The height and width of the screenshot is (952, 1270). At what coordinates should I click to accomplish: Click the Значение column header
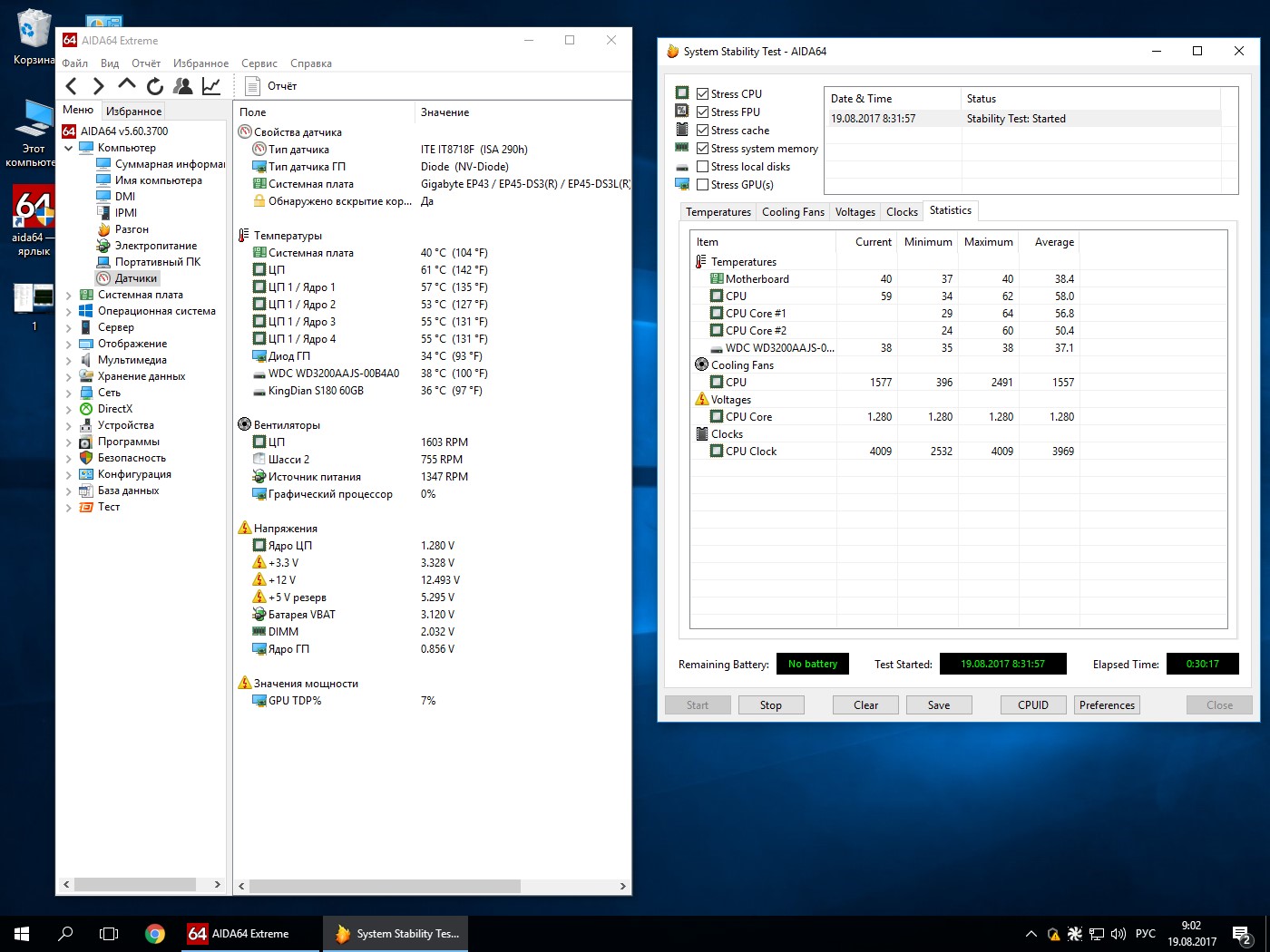523,112
